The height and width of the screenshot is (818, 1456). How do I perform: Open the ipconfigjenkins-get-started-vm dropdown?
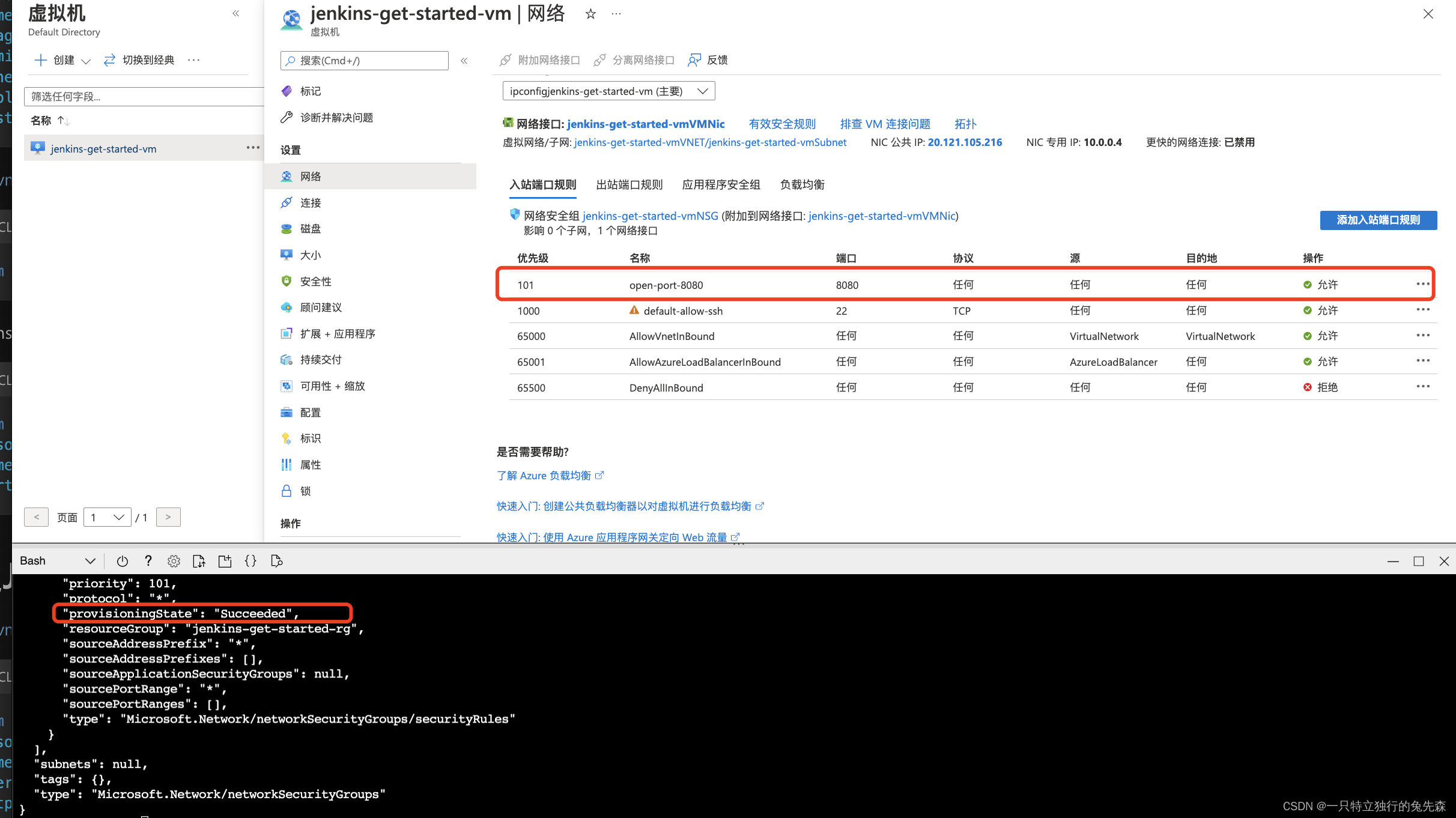(x=608, y=91)
